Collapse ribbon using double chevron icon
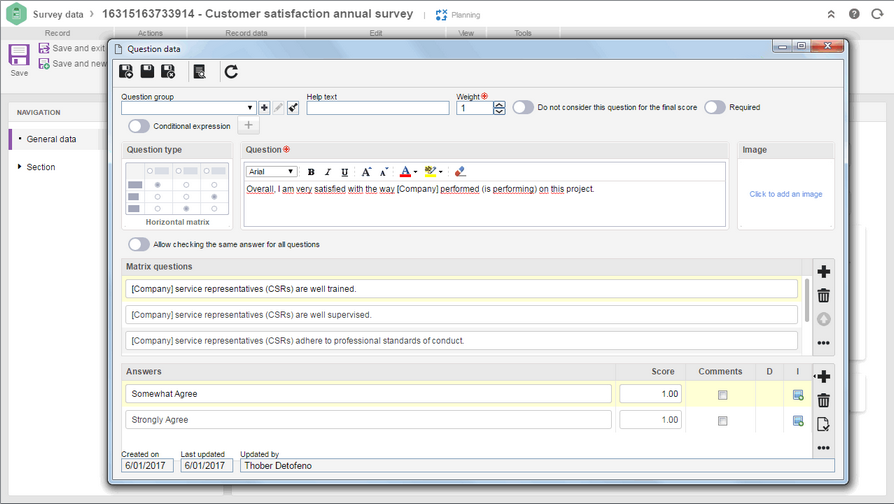This screenshot has width=894, height=504. pyautogui.click(x=831, y=14)
